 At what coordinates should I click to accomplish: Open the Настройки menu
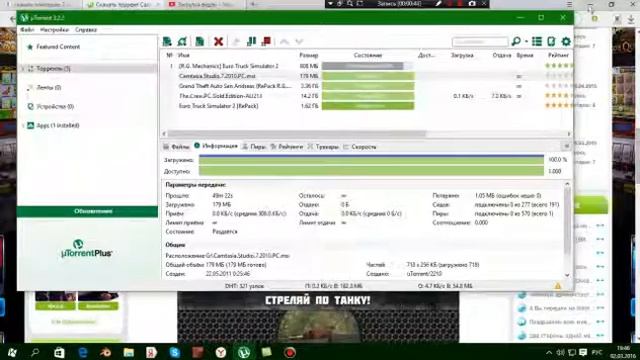tap(54, 30)
